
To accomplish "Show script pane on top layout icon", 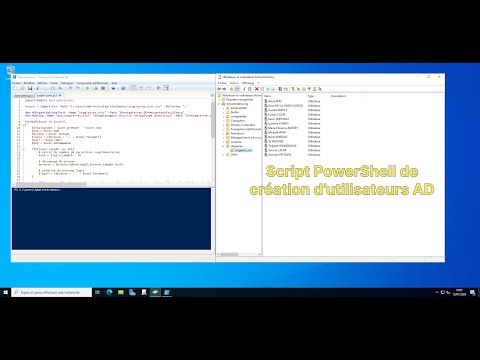I will (133, 88).
